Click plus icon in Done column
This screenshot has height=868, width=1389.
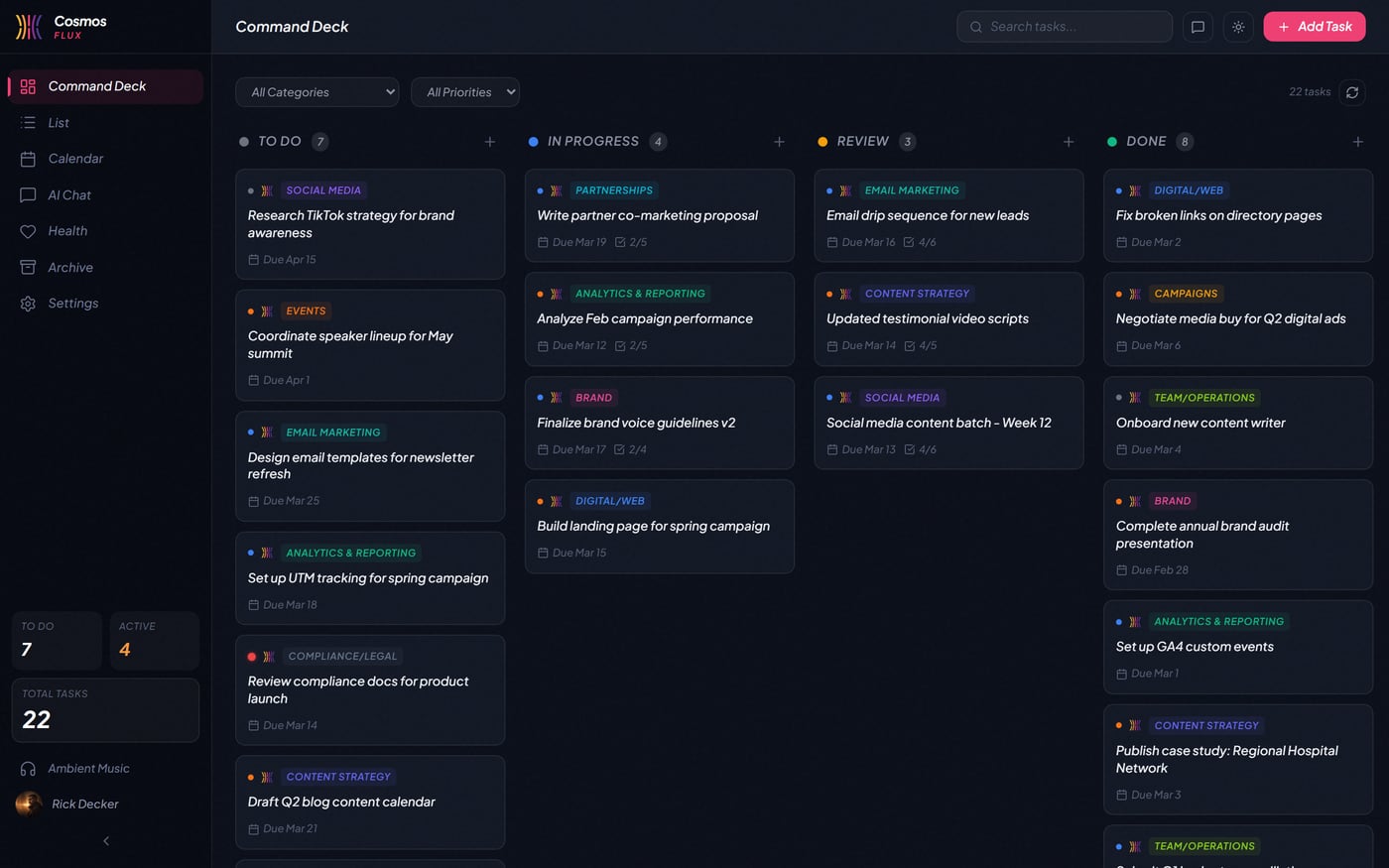point(1357,142)
